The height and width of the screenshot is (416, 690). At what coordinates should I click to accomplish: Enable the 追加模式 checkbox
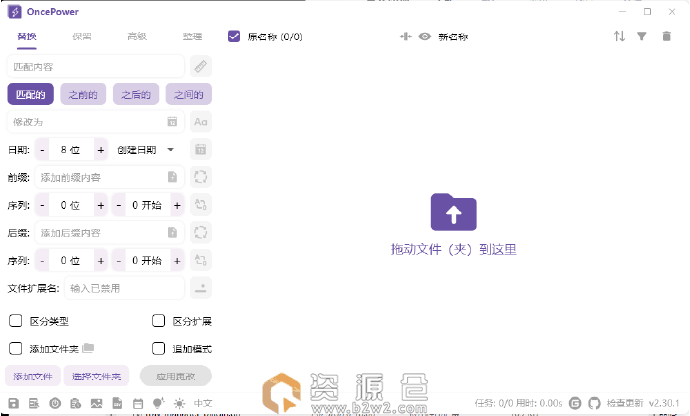click(158, 349)
